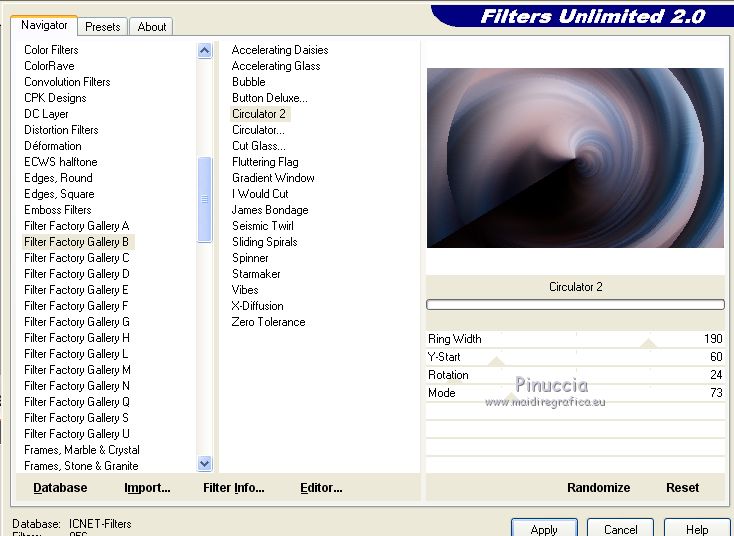
Task: Select X-Diffusion filter
Action: pyautogui.click(x=257, y=306)
